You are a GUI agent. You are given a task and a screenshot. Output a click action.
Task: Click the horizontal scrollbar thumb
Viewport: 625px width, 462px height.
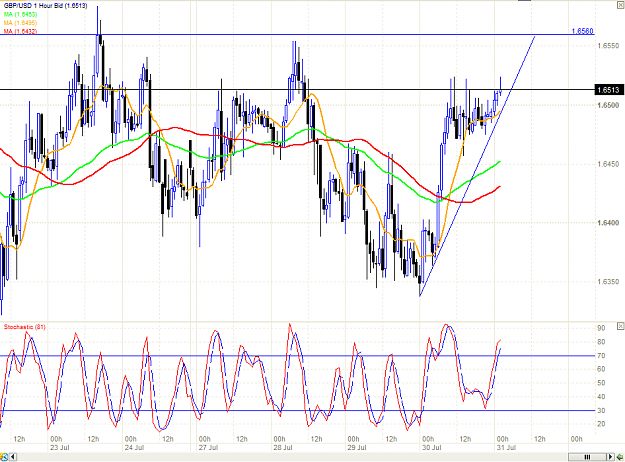tap(587, 457)
